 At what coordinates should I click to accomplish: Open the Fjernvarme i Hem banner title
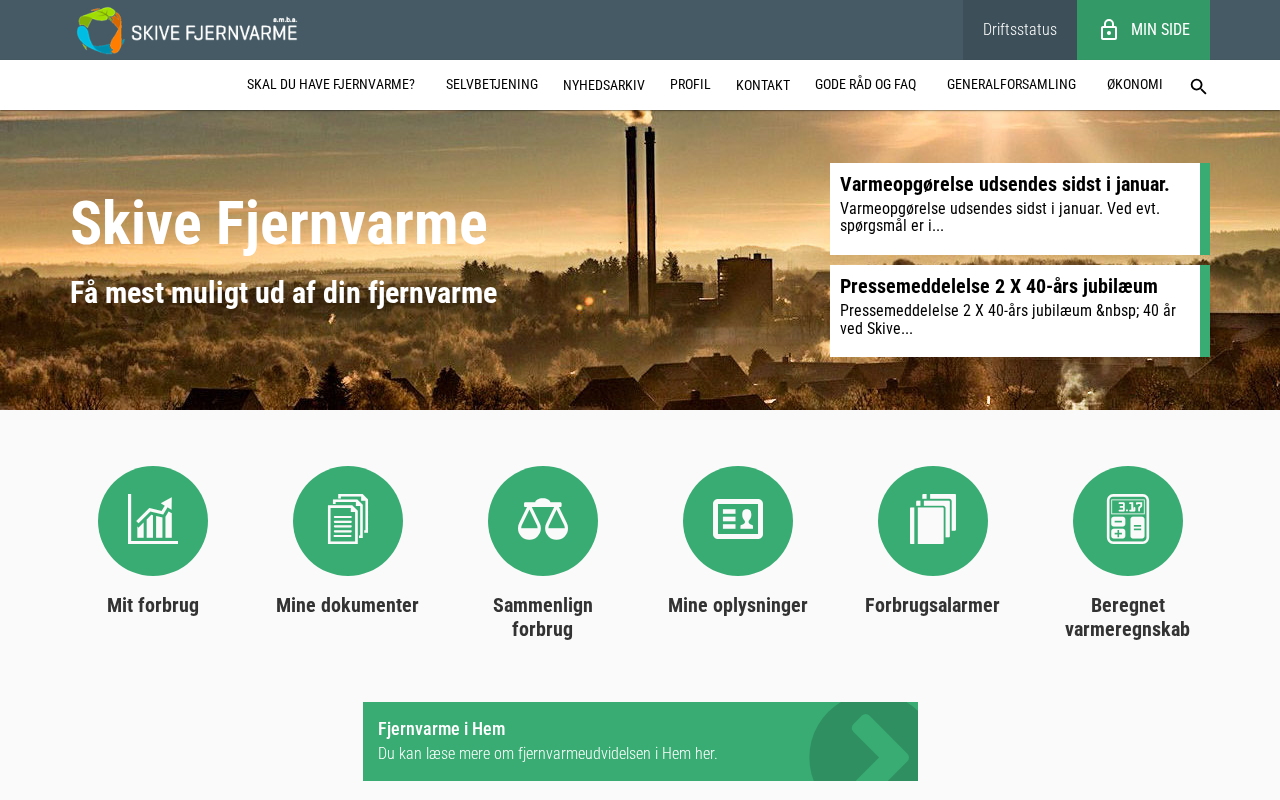(x=442, y=729)
